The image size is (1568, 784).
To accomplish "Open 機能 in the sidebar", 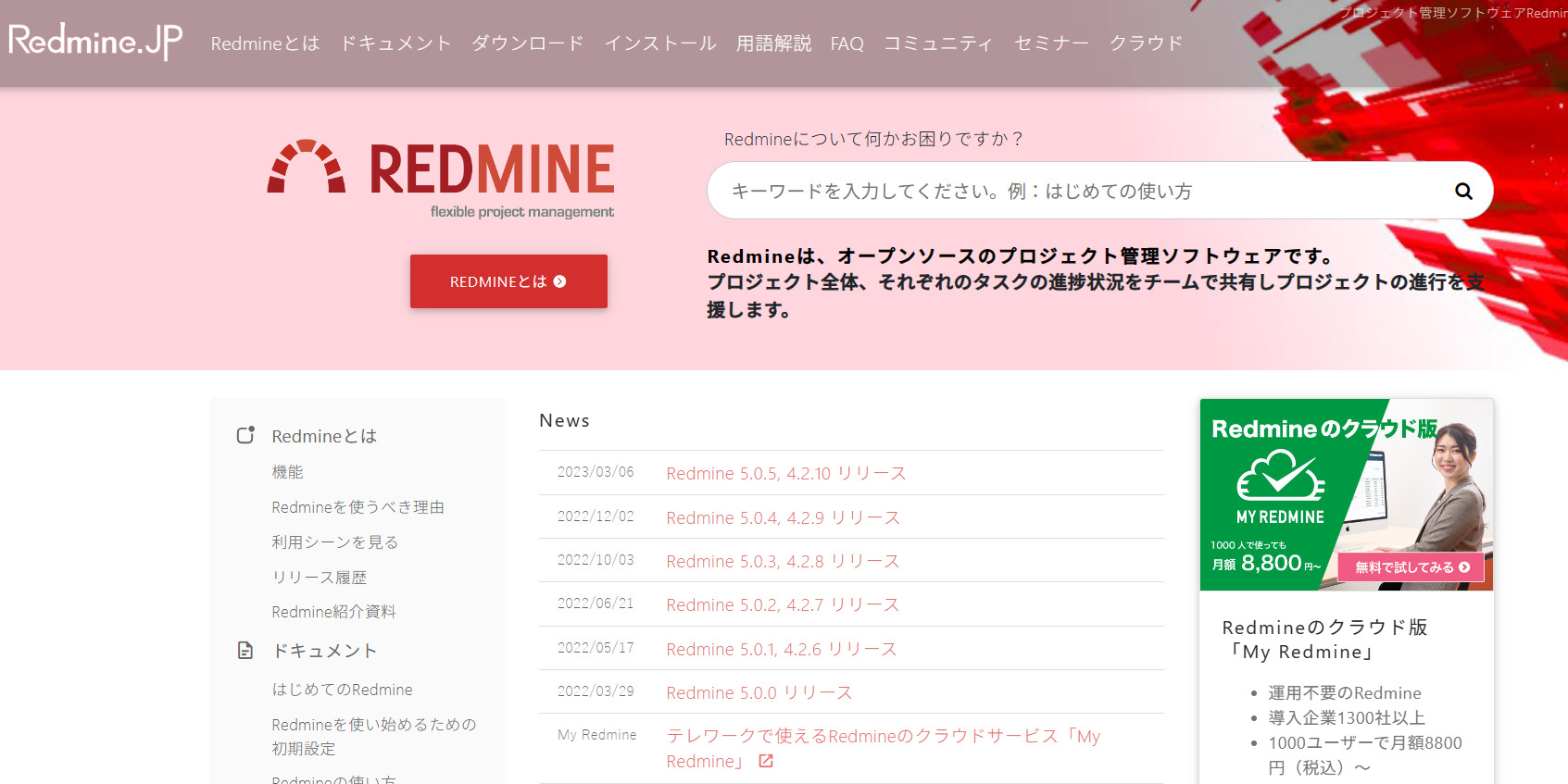I will (287, 472).
